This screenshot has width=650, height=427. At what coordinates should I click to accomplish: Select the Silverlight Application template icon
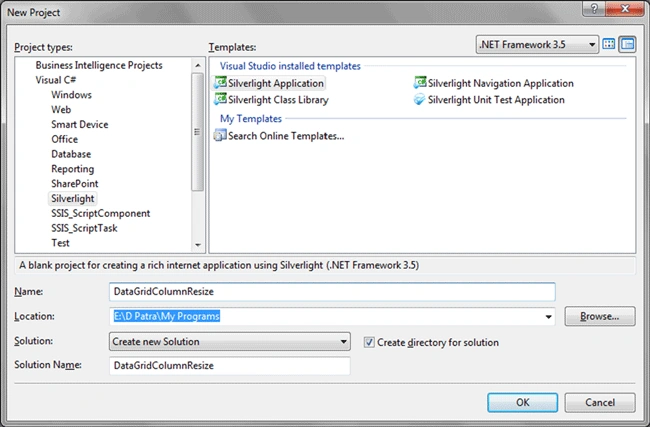click(x=220, y=82)
